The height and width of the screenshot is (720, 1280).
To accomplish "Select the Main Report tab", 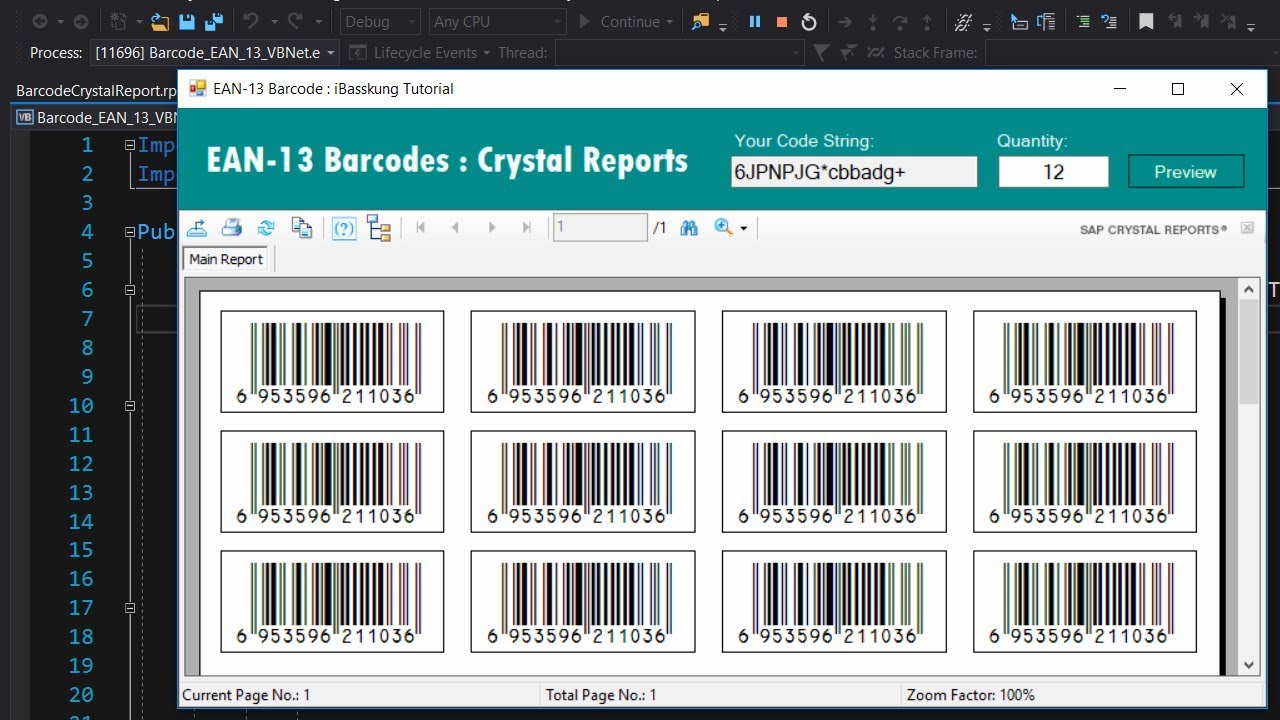I will [226, 259].
